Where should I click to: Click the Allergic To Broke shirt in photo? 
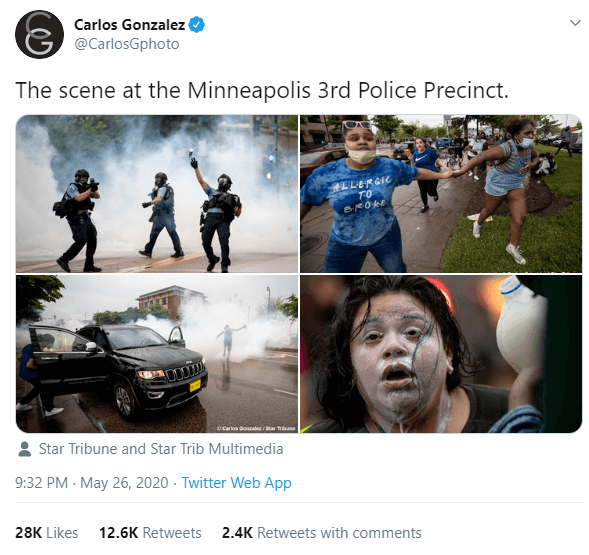pos(360,199)
